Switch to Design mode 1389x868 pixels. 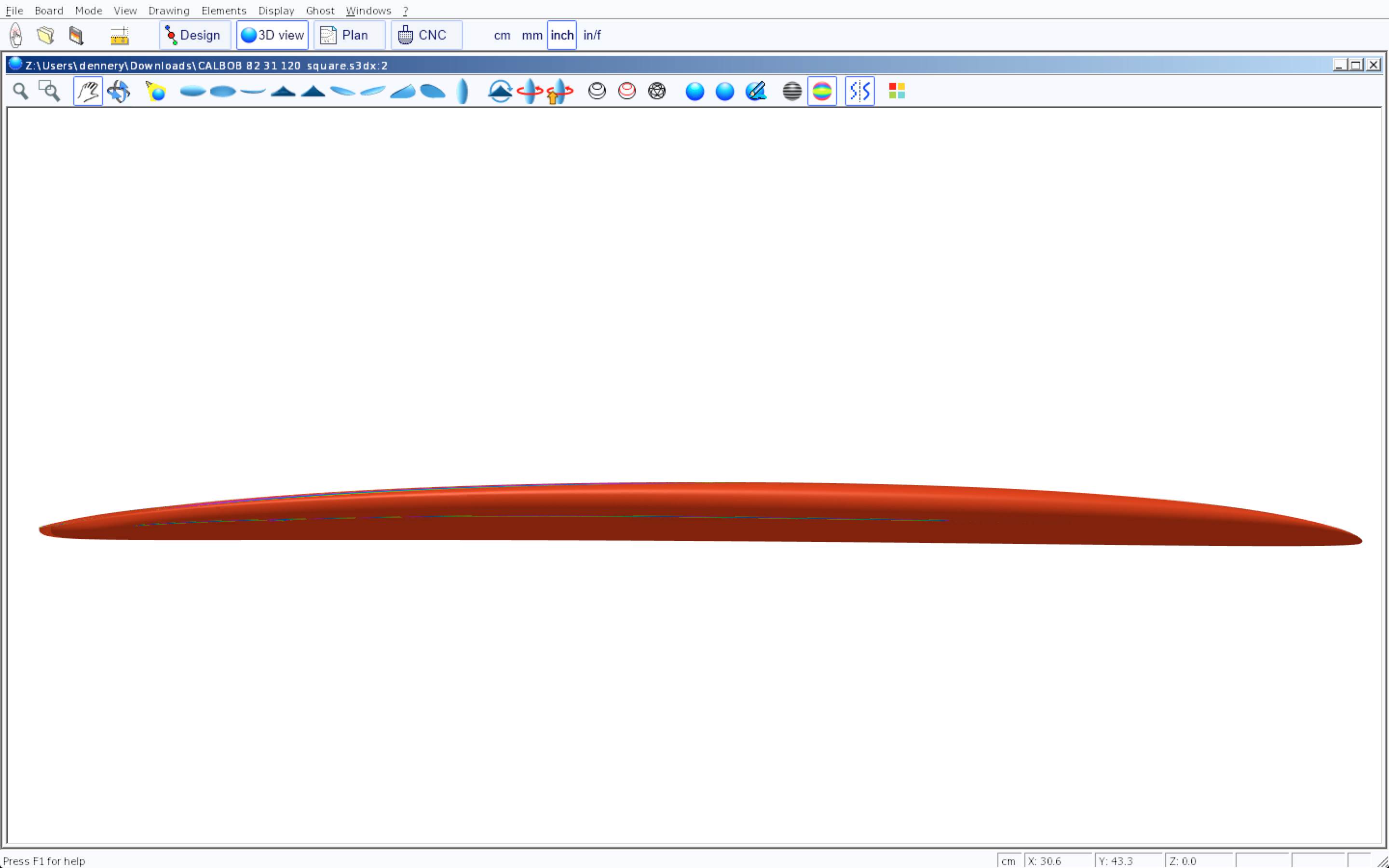pos(194,36)
